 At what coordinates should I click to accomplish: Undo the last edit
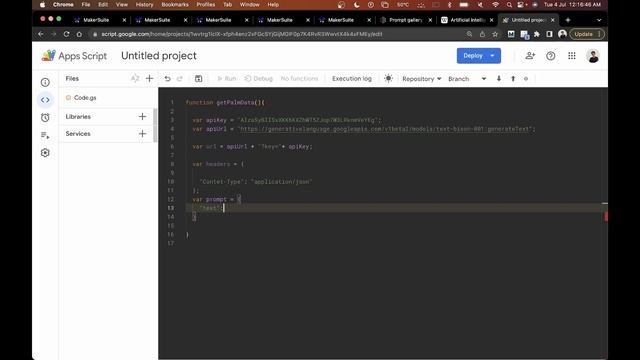(167, 79)
